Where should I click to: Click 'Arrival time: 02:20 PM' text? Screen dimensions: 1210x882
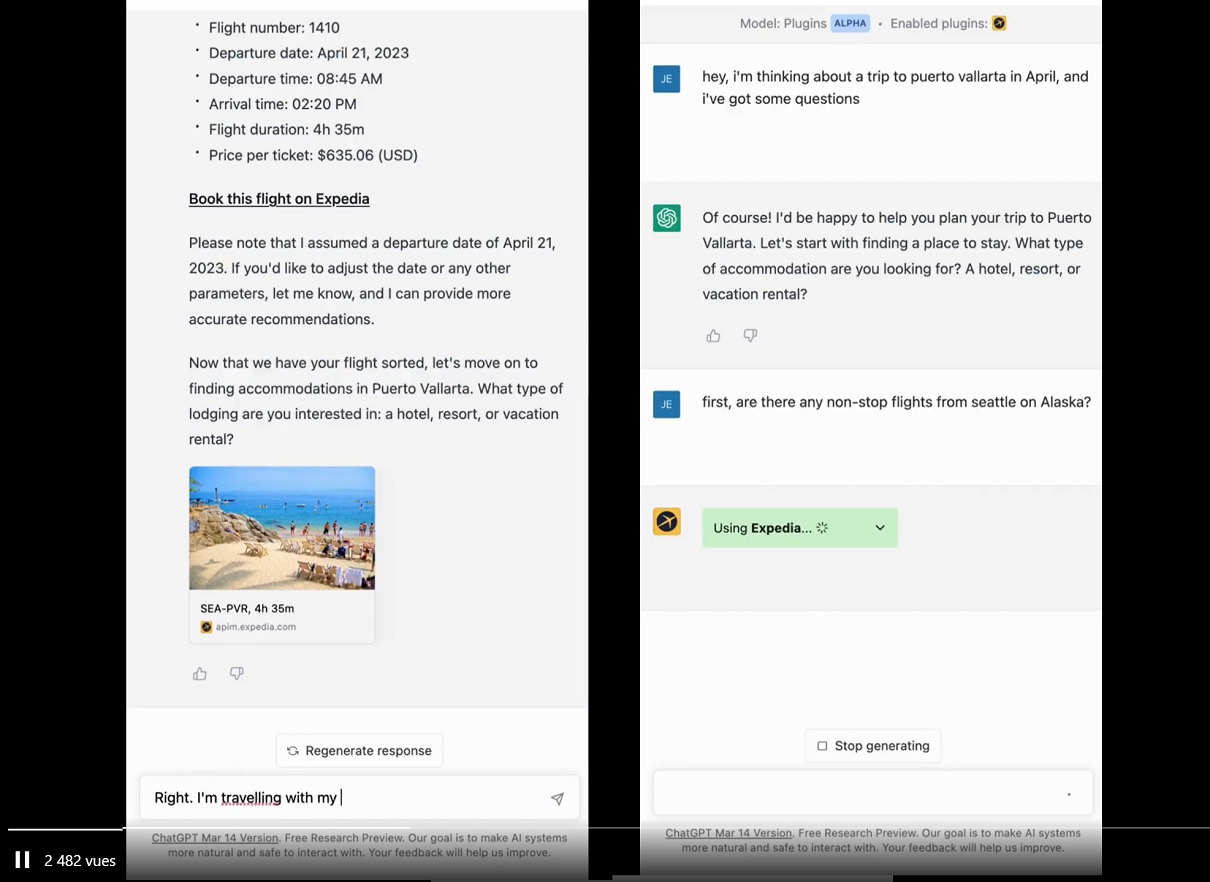pos(283,104)
